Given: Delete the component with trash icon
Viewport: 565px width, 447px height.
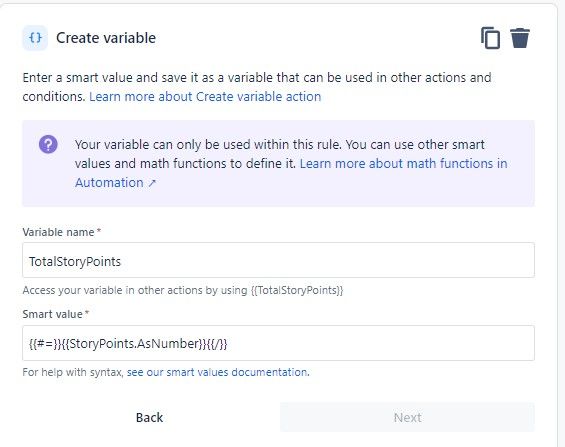Looking at the screenshot, I should (x=520, y=38).
